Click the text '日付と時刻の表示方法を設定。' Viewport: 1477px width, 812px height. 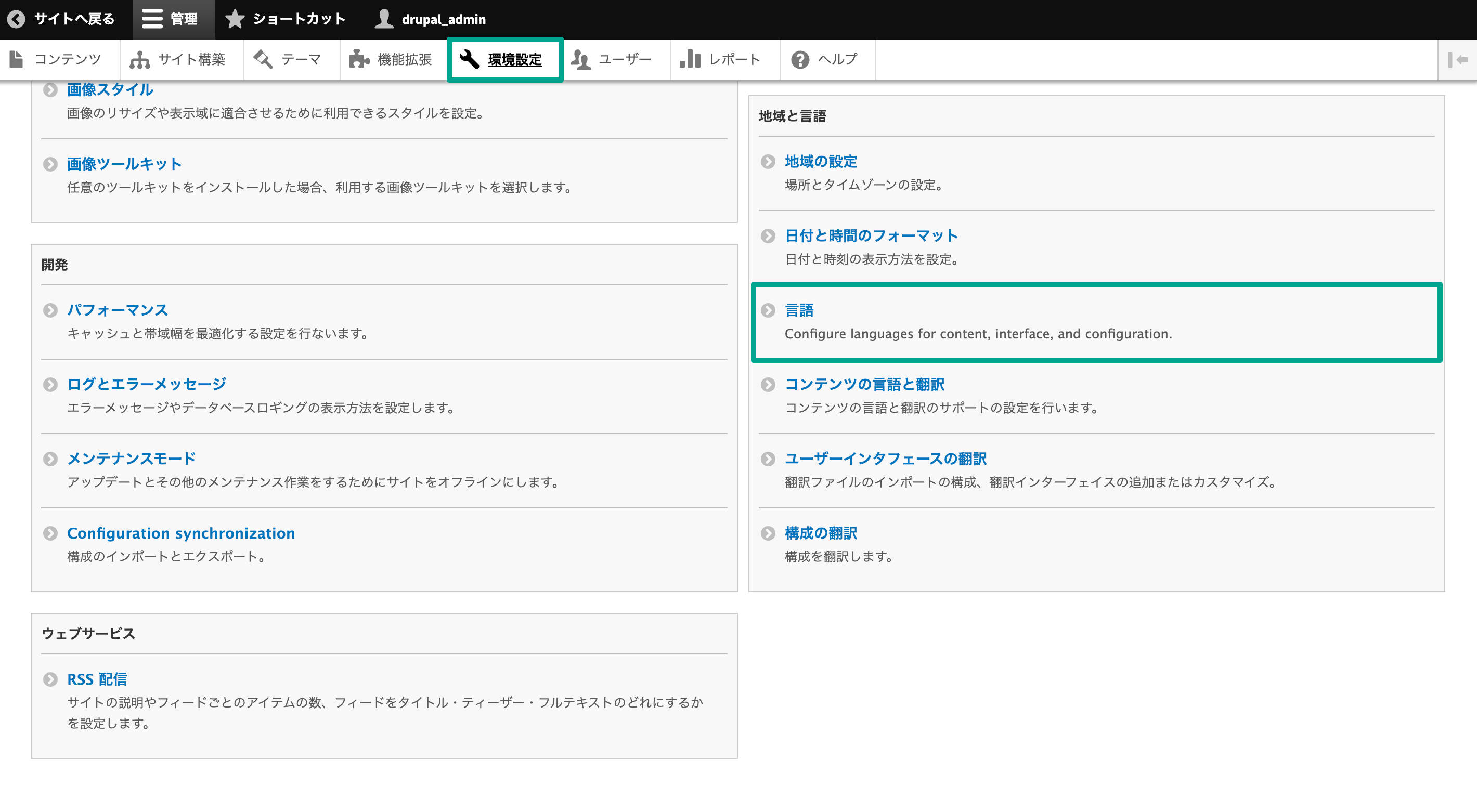873,259
